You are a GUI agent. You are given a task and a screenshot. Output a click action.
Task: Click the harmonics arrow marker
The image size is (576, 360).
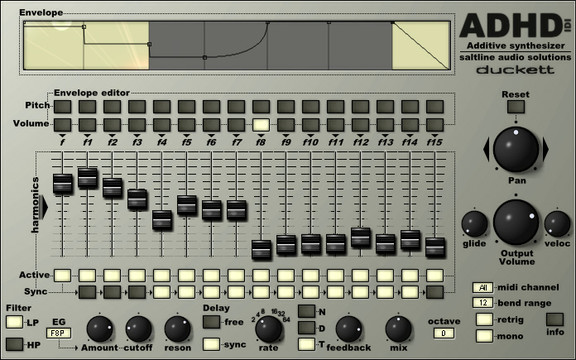click(x=45, y=208)
